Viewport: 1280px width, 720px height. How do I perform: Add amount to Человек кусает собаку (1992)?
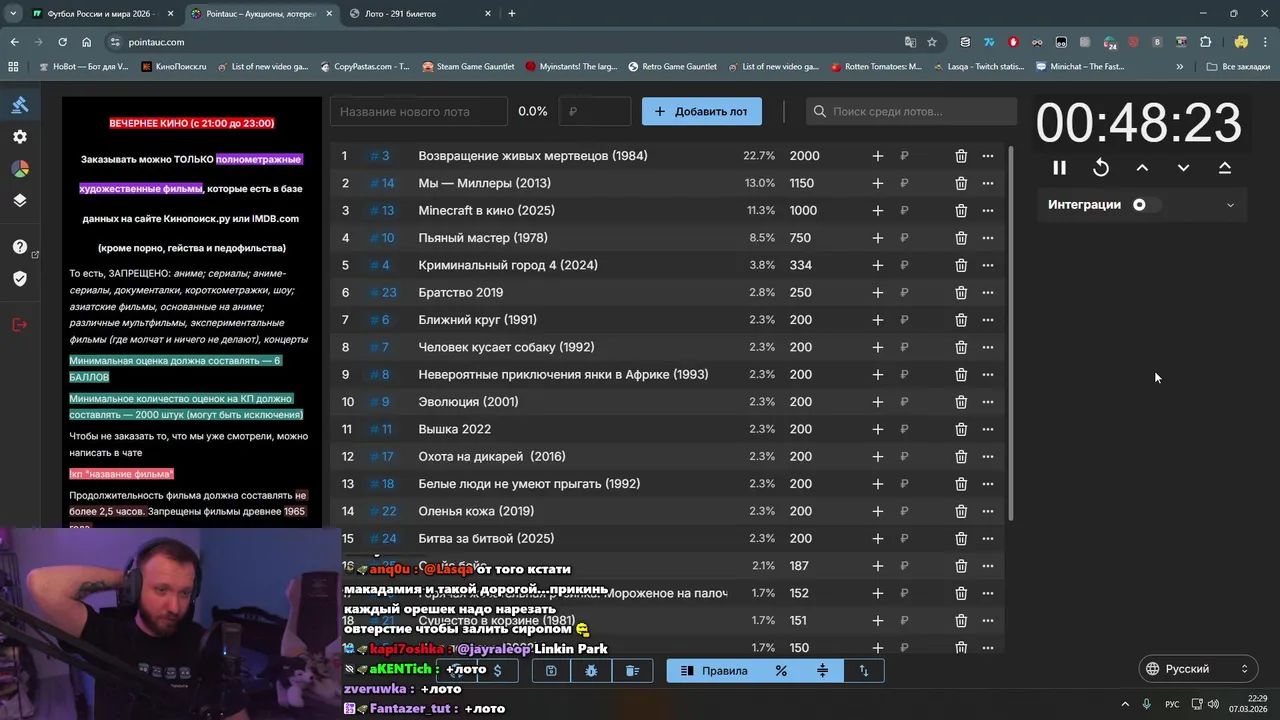878,347
